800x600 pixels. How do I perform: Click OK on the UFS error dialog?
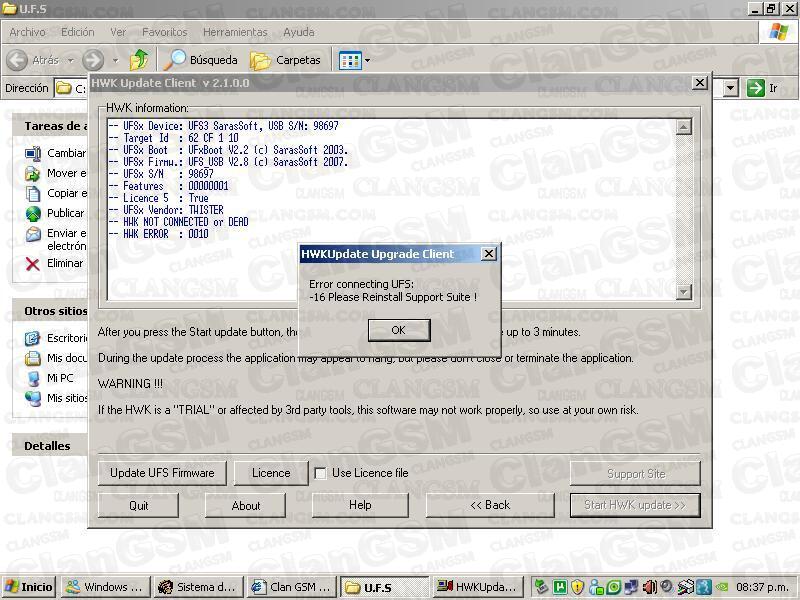pos(398,330)
